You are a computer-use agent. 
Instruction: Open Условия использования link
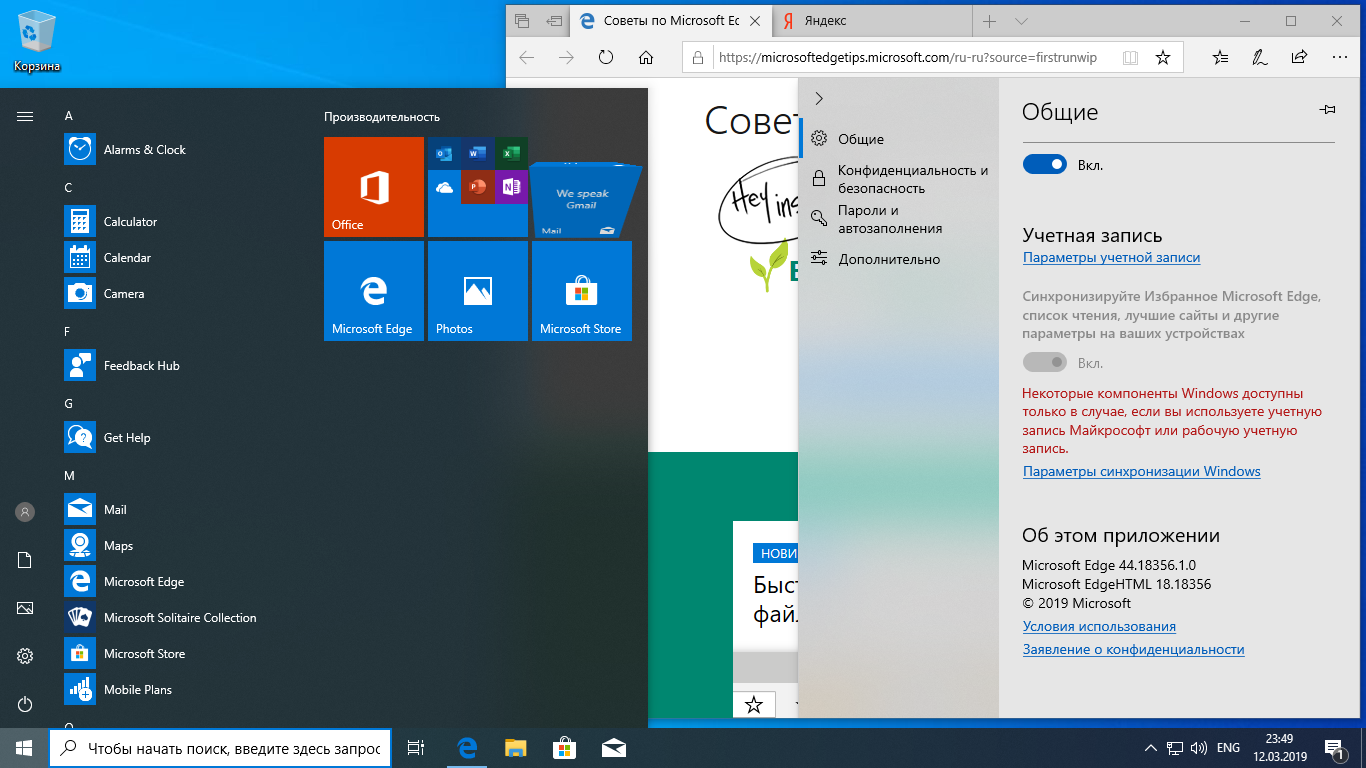point(1099,626)
